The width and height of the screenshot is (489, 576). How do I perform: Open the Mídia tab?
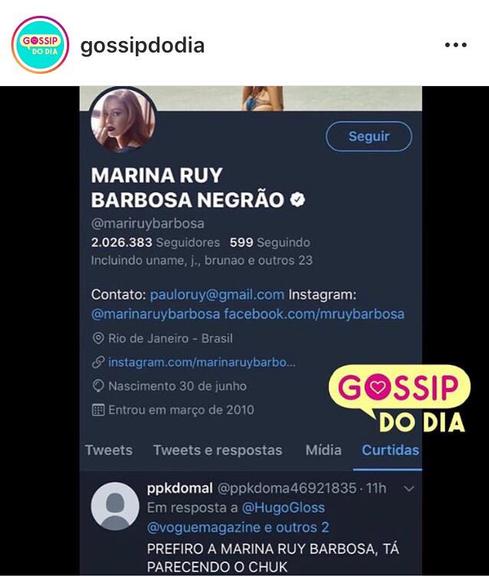pyautogui.click(x=323, y=450)
